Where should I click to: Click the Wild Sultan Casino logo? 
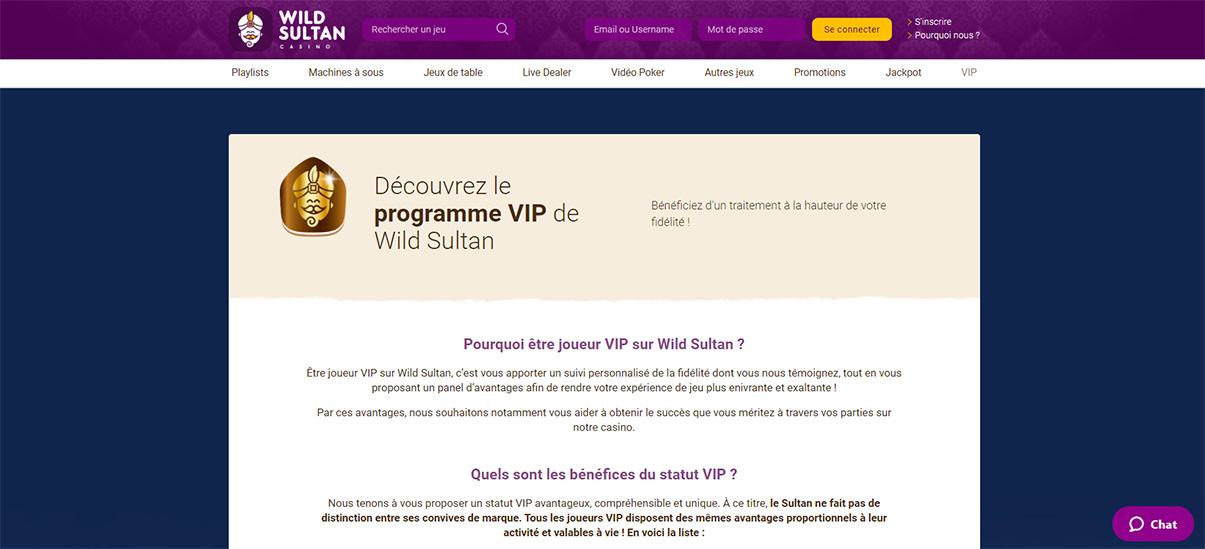tap(288, 29)
